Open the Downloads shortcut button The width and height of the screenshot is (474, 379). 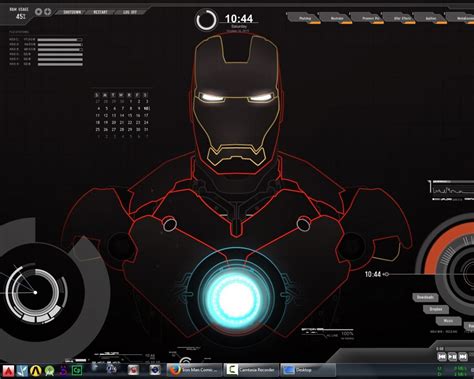click(425, 297)
